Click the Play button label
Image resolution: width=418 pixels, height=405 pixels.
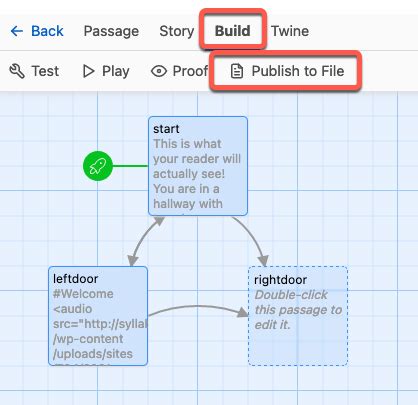pos(116,71)
